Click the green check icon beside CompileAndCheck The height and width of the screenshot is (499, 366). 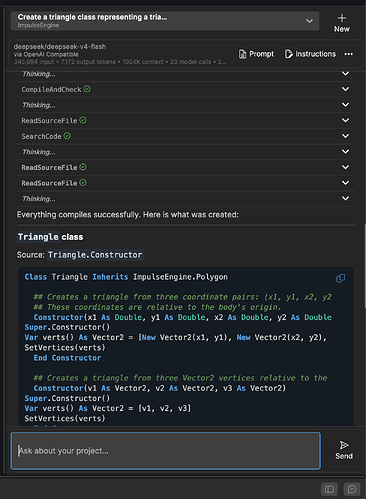pos(87,89)
